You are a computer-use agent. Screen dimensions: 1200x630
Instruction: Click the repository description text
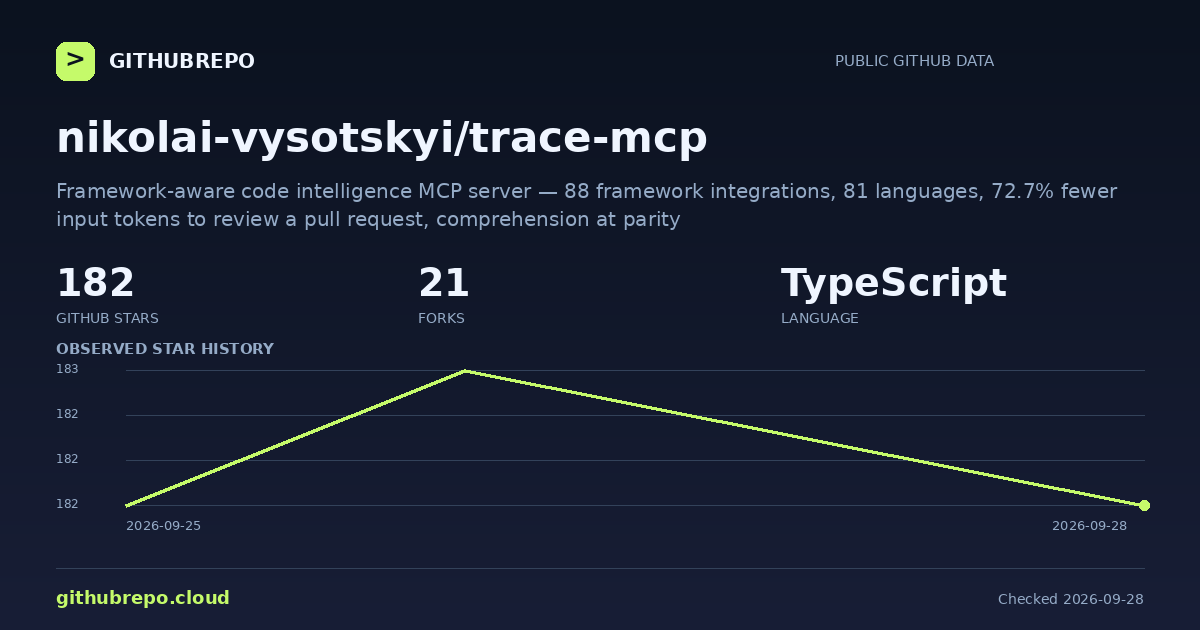click(586, 205)
